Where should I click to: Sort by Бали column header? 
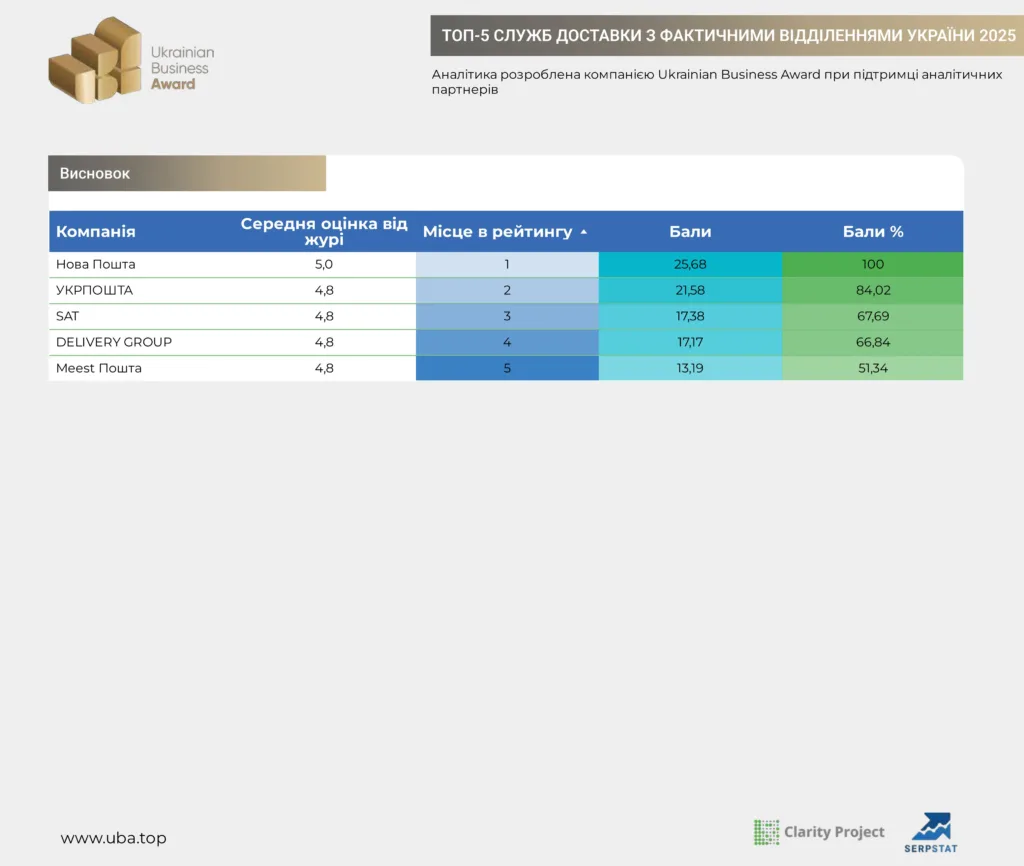point(690,231)
